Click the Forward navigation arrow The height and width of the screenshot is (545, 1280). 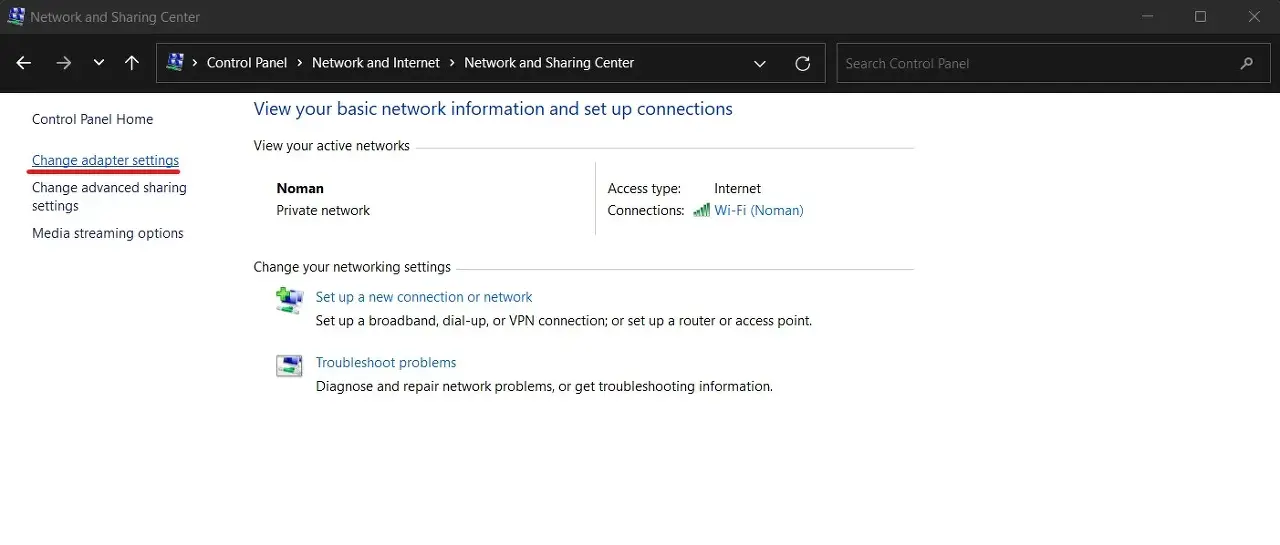pos(64,63)
